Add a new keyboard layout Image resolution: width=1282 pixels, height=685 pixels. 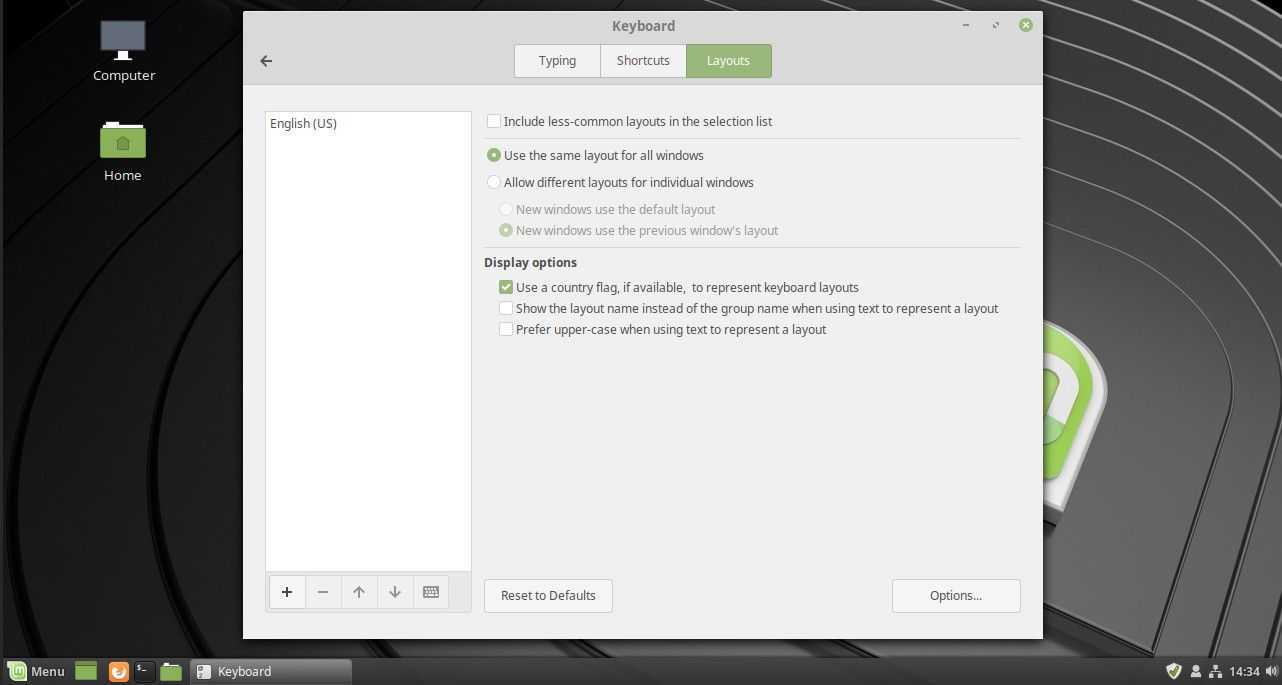[x=287, y=592]
